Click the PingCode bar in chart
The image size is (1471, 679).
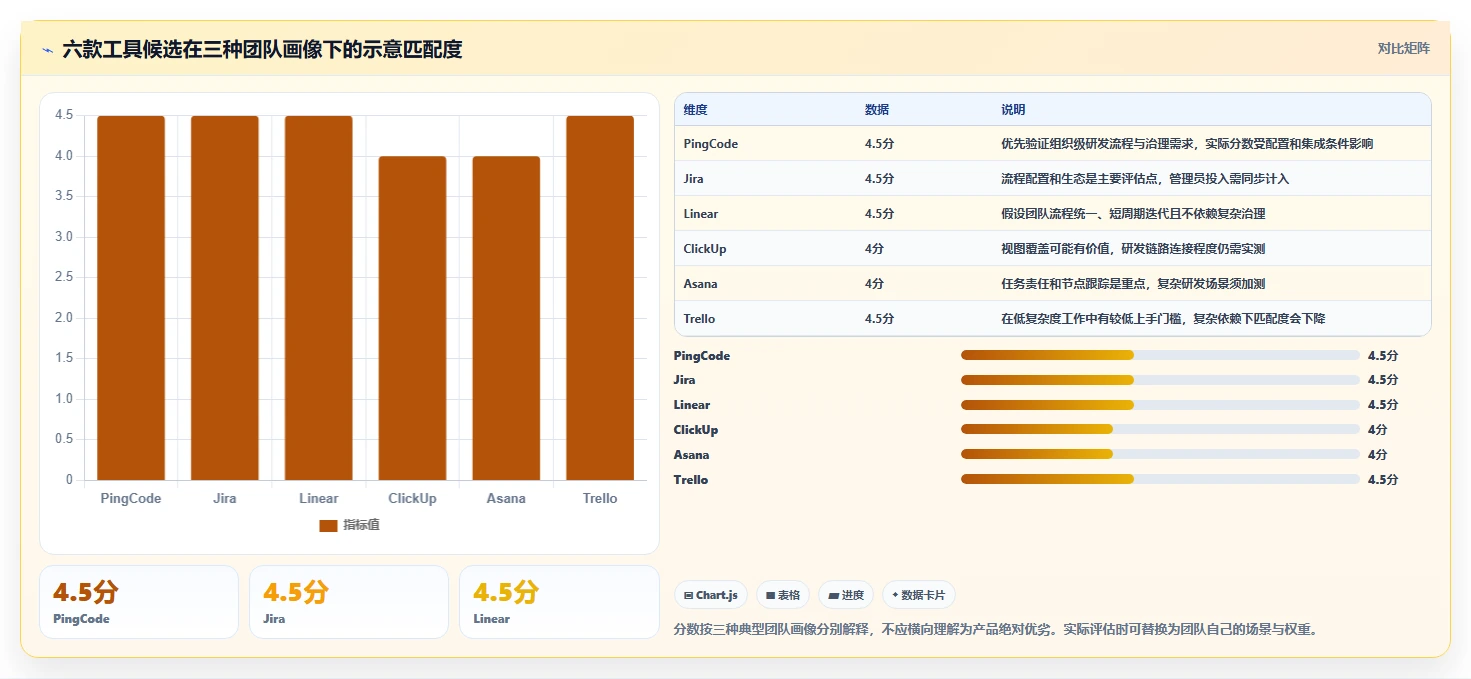[131, 298]
